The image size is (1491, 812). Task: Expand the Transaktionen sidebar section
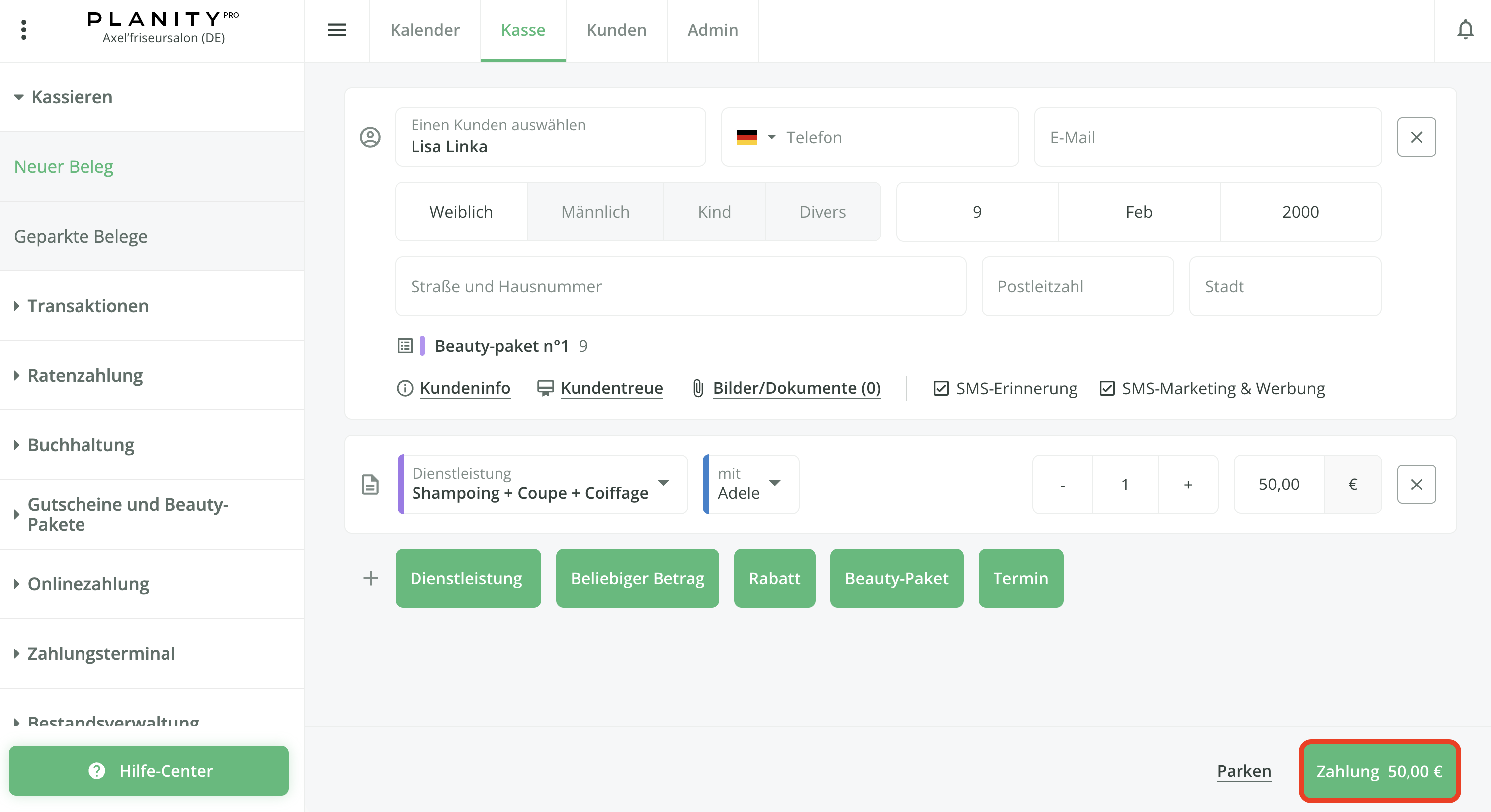point(88,306)
